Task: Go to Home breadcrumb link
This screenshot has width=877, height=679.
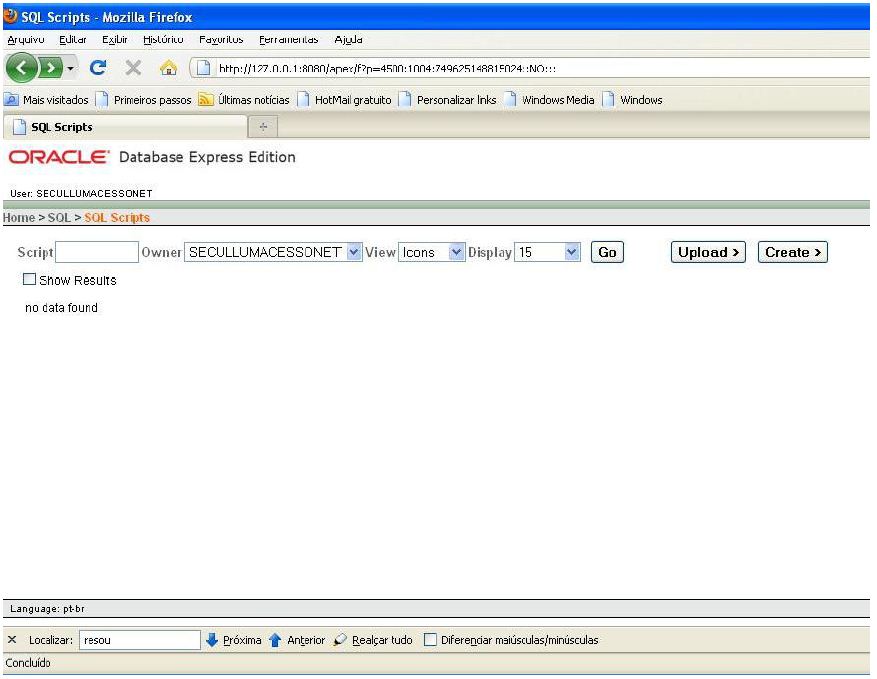Action: 18,218
